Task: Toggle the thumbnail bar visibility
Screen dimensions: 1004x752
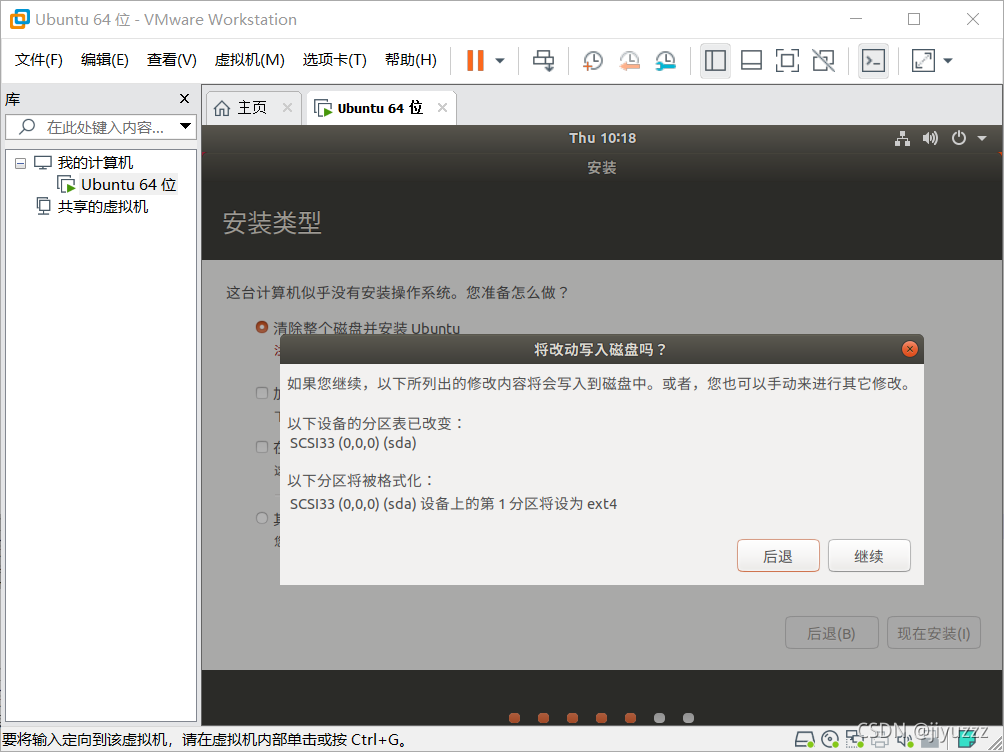Action: pos(751,60)
